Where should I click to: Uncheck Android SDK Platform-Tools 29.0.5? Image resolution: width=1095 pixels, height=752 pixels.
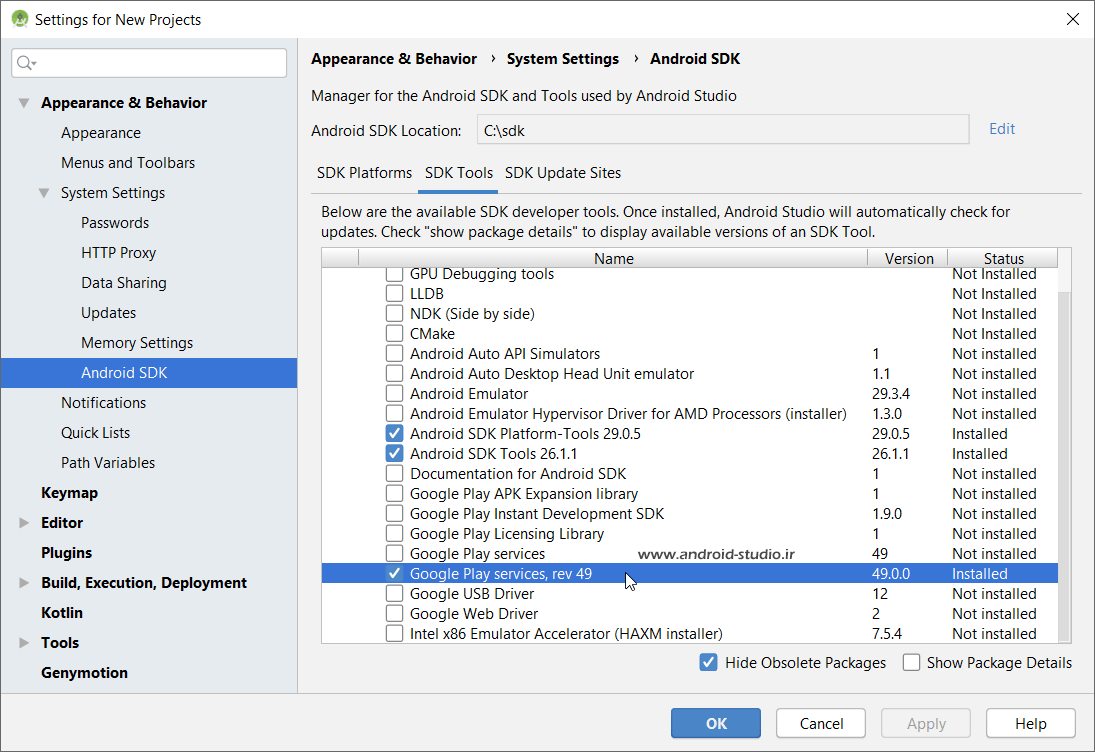395,434
